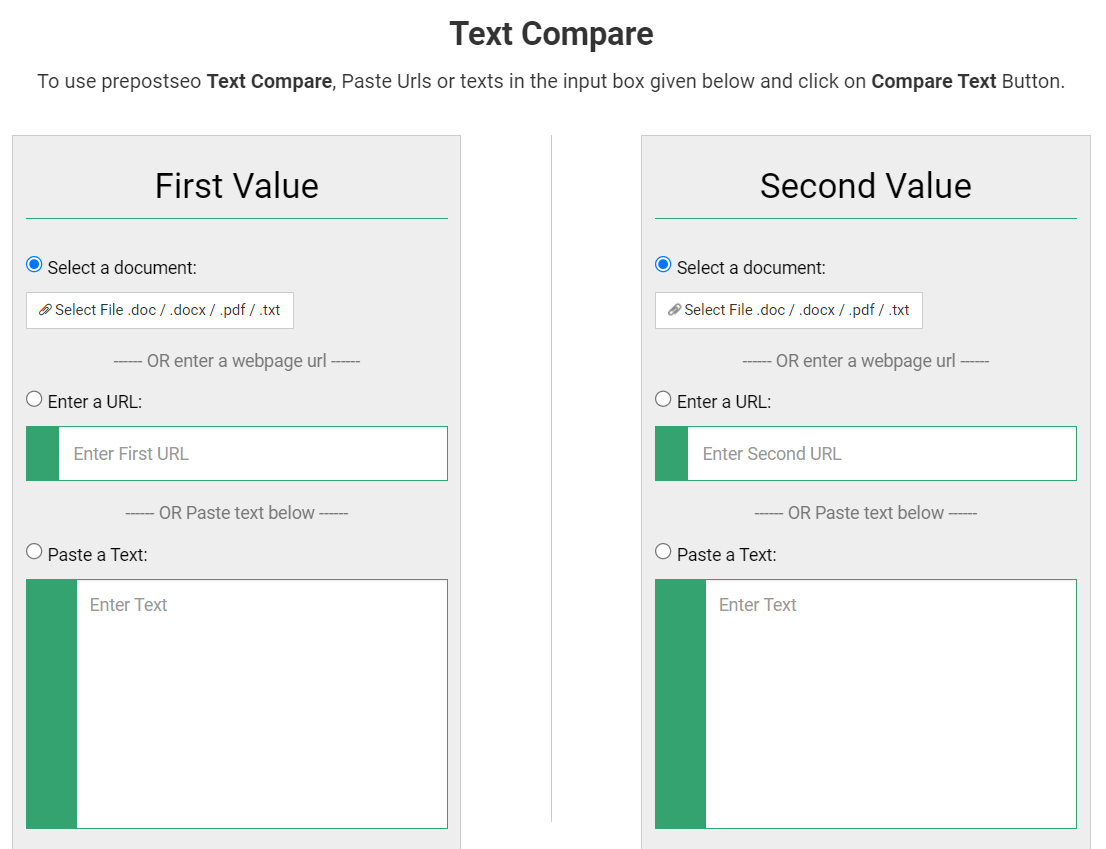The width and height of the screenshot is (1106, 849).
Task: Click green gutter of Second Value text area
Action: tap(681, 704)
